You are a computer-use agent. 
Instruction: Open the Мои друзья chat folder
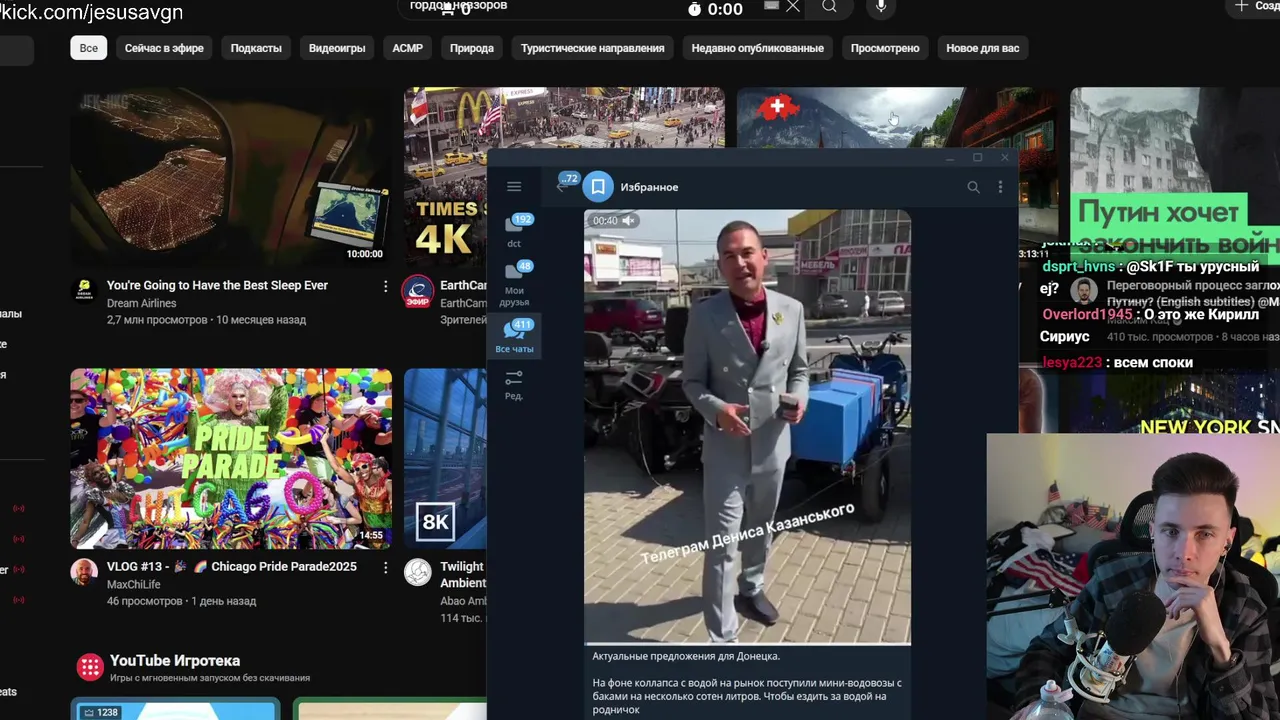tap(514, 283)
